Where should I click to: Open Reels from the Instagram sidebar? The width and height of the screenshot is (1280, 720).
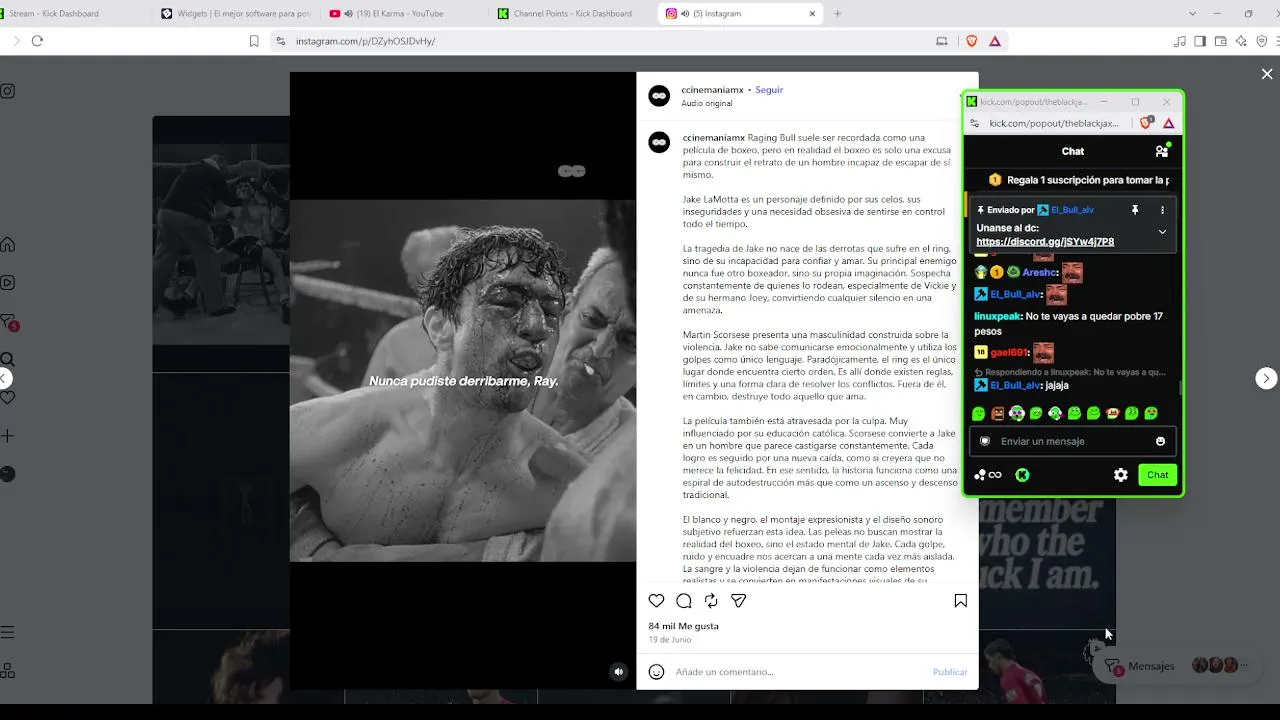7,283
